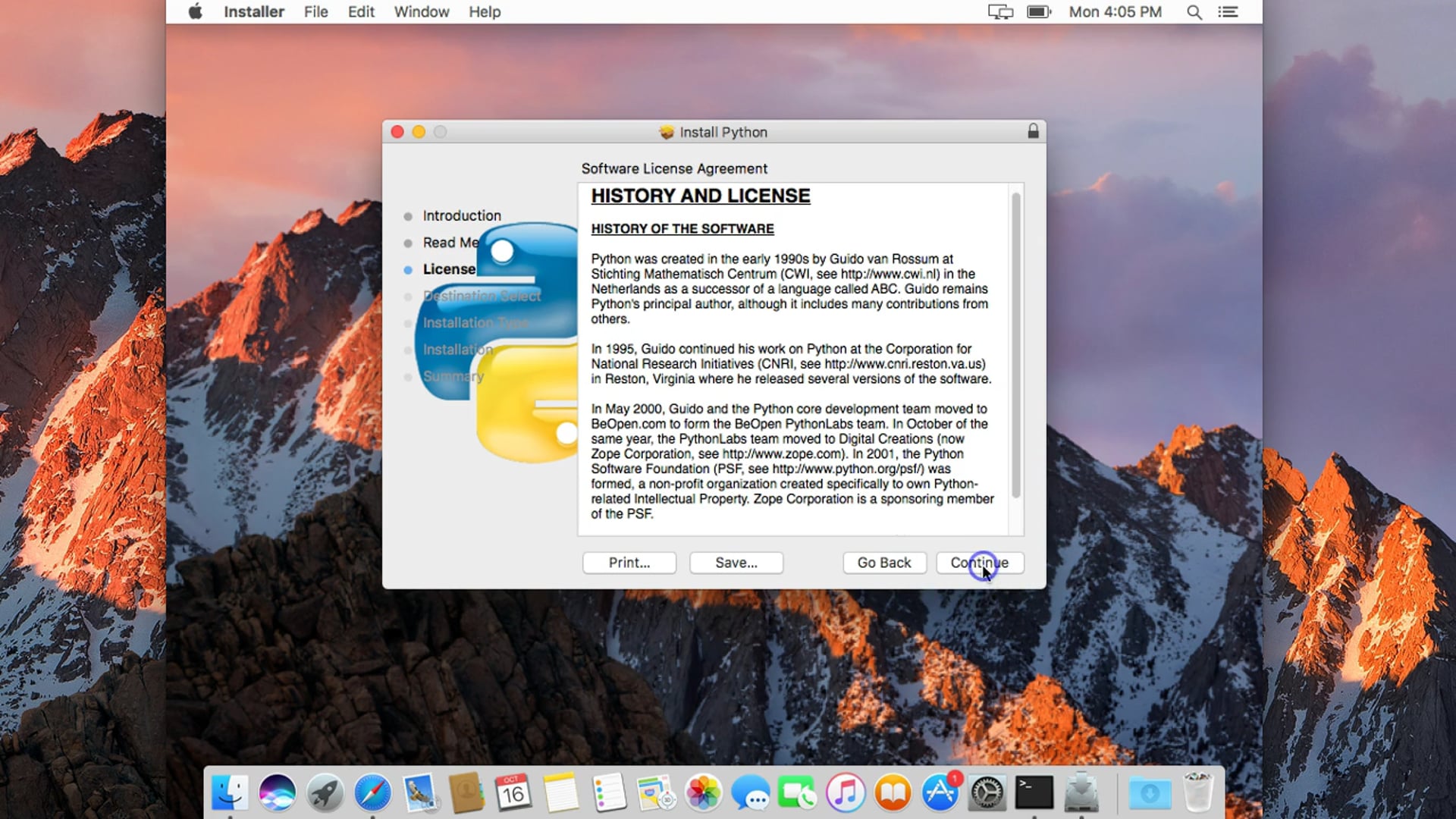This screenshot has width=1456, height=819.
Task: Open Launchpad from the Dock
Action: point(324,792)
